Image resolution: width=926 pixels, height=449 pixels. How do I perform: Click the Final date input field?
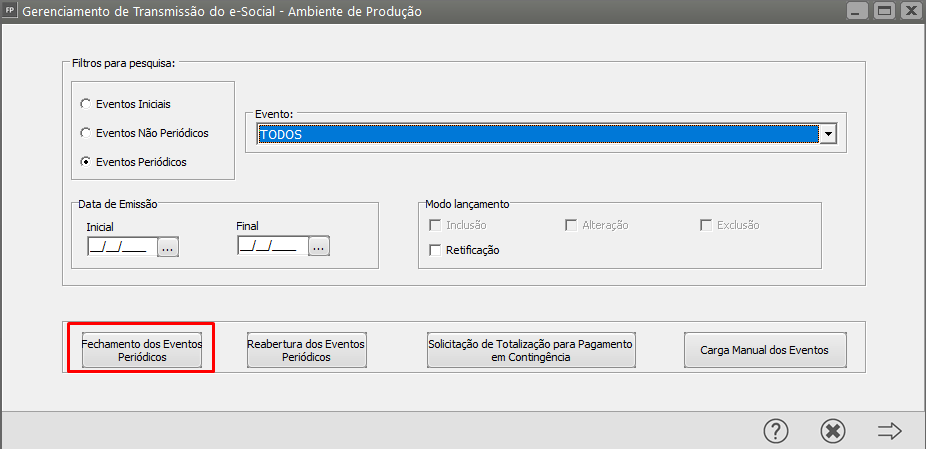(x=273, y=247)
